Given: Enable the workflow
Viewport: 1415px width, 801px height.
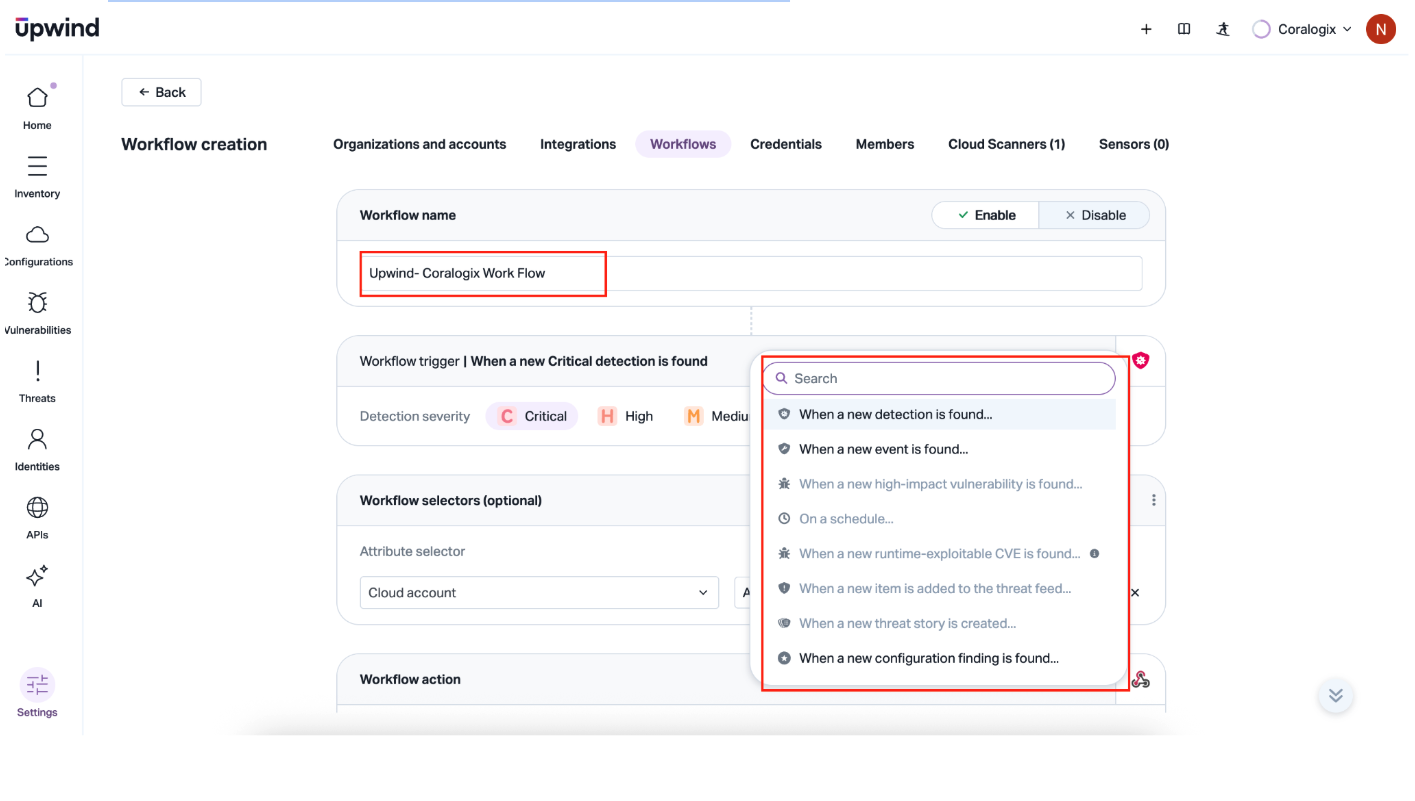Looking at the screenshot, I should click(x=986, y=215).
